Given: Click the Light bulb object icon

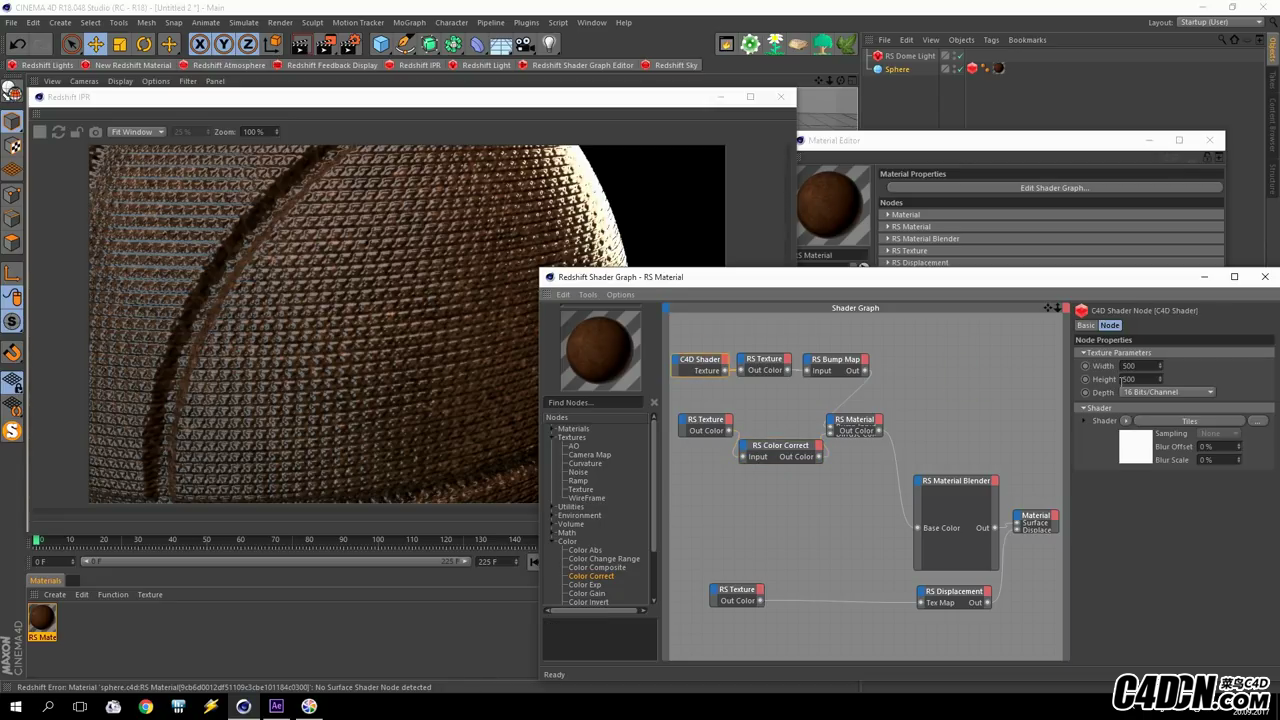Looking at the screenshot, I should (x=549, y=44).
